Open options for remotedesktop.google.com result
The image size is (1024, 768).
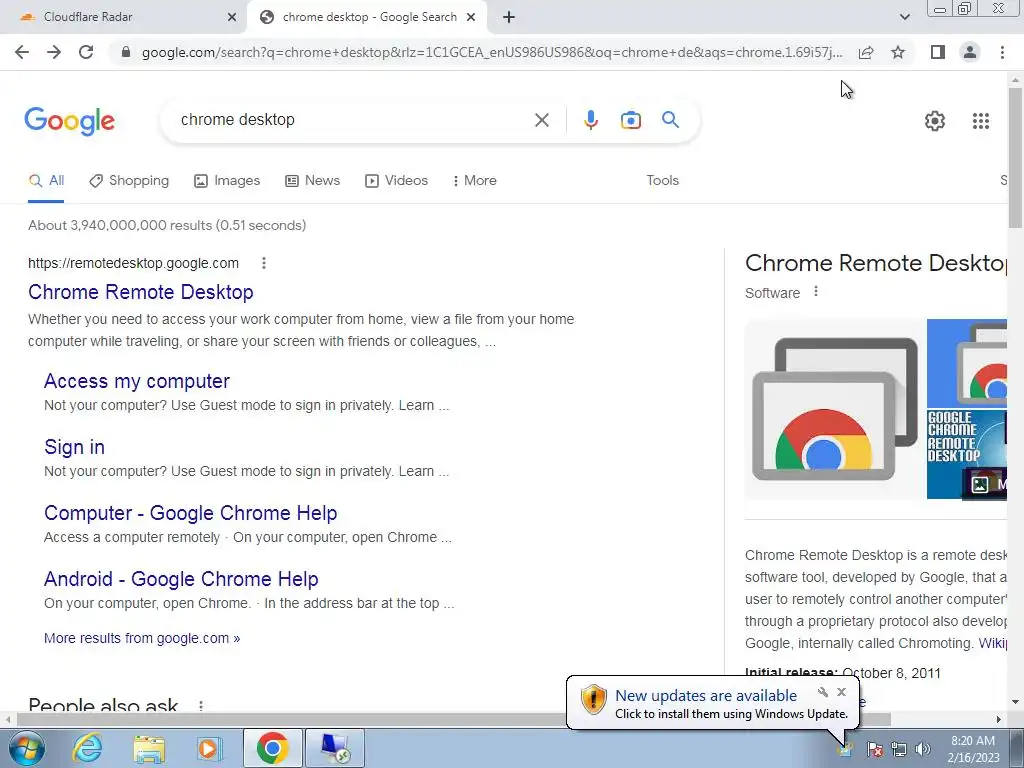(x=264, y=263)
